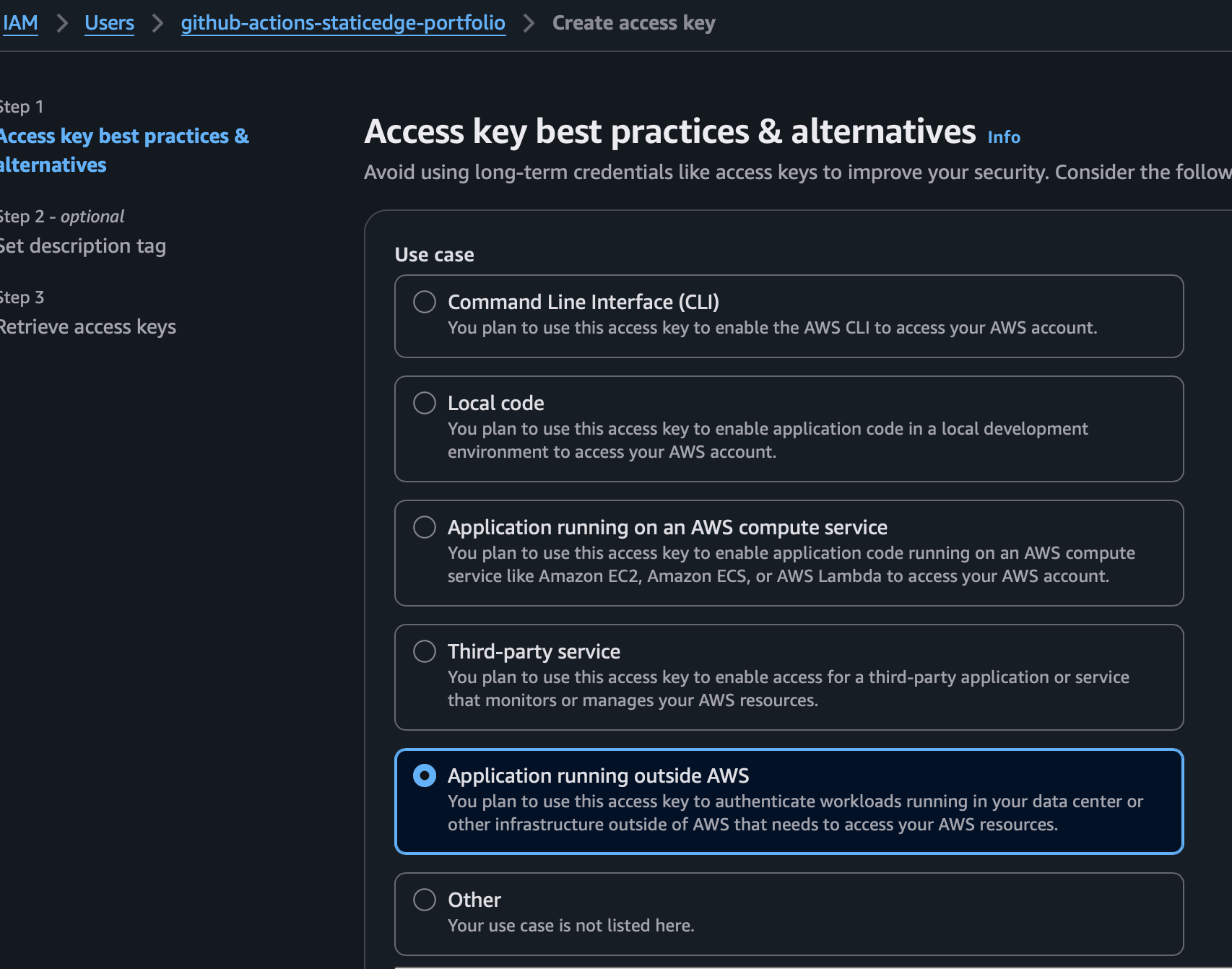Click the Info link beside heading
The image size is (1232, 969).
coord(1004,137)
